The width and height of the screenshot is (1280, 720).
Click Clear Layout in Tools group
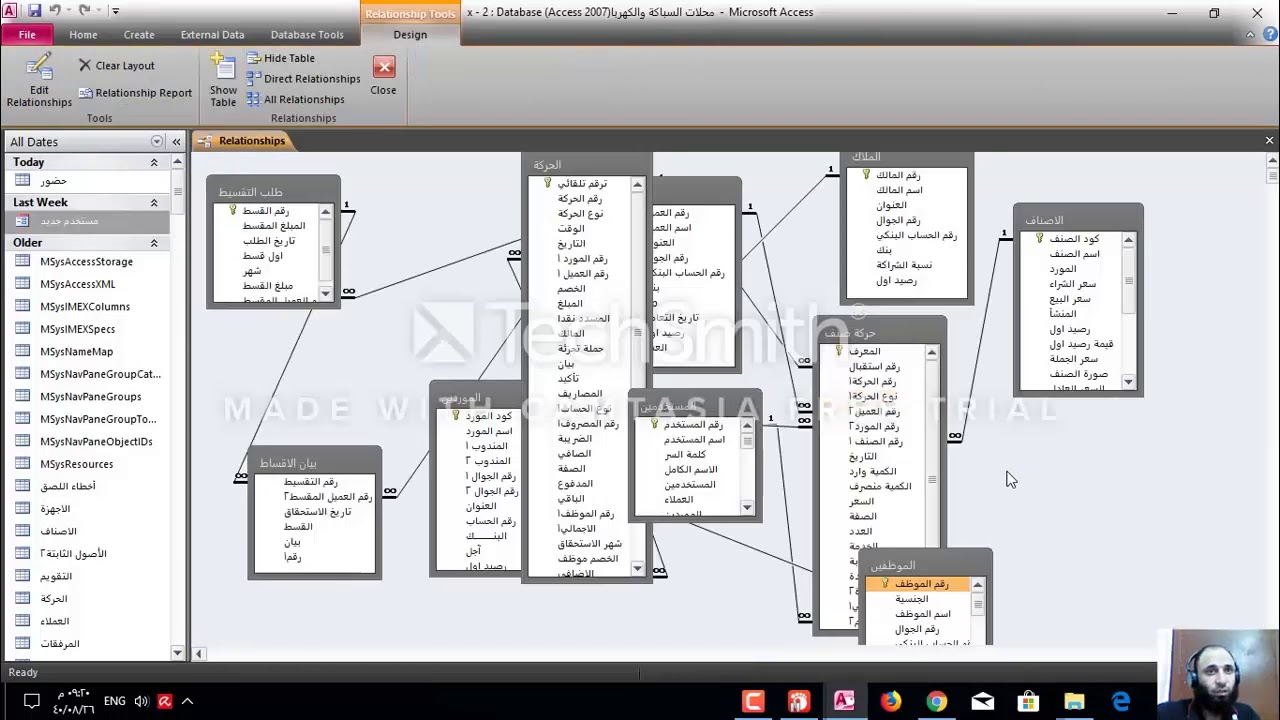[x=116, y=66]
